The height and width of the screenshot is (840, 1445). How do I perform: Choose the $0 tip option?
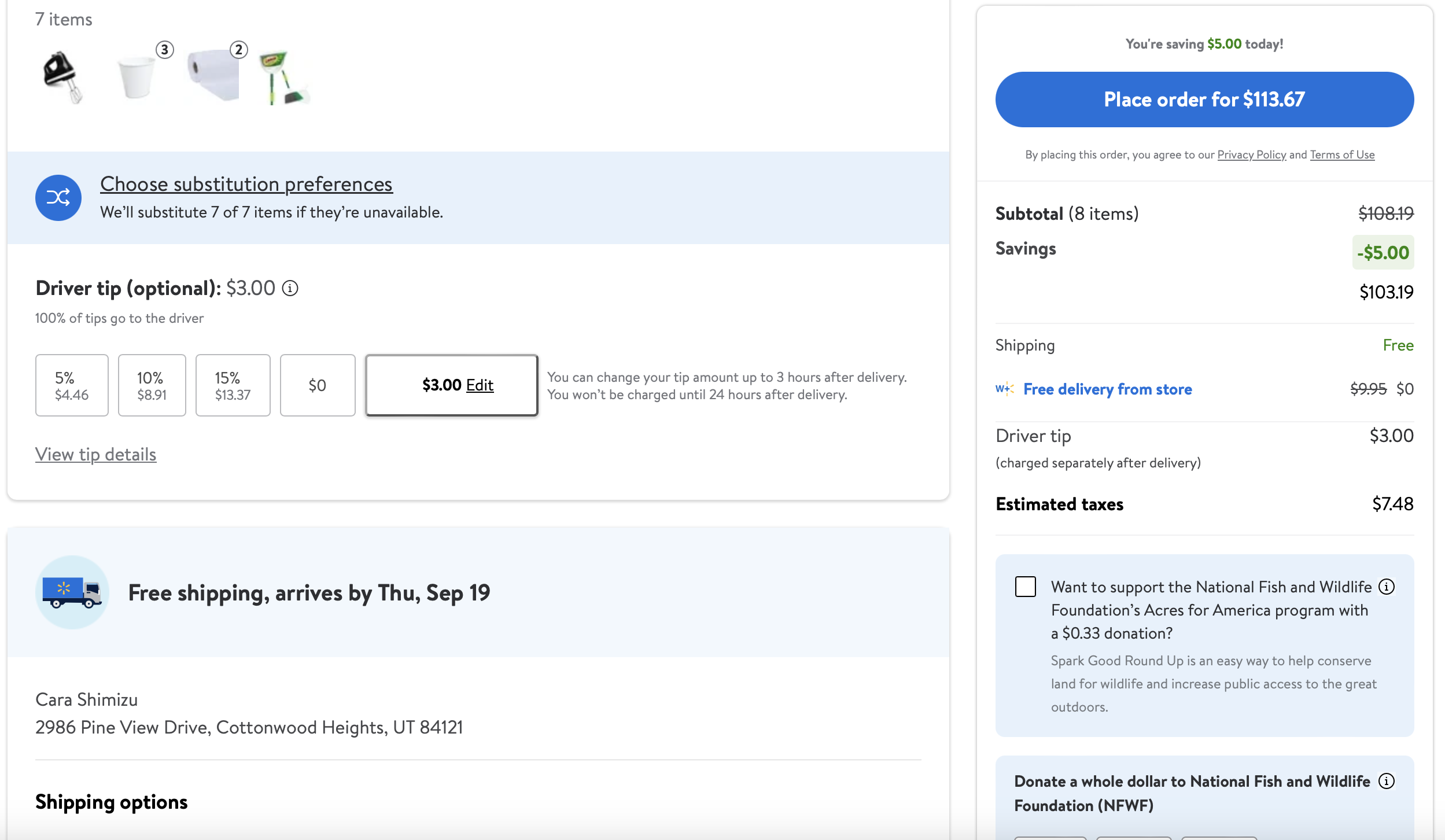pos(317,385)
